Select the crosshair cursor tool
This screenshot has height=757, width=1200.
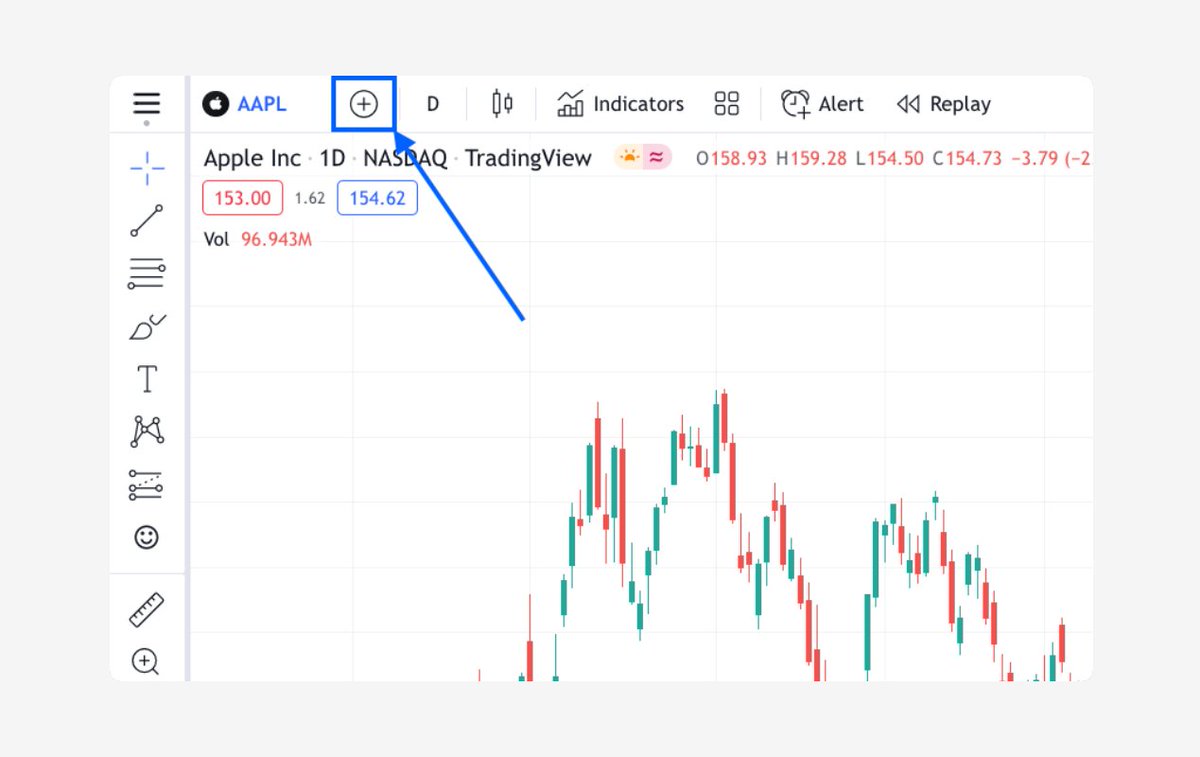click(147, 168)
